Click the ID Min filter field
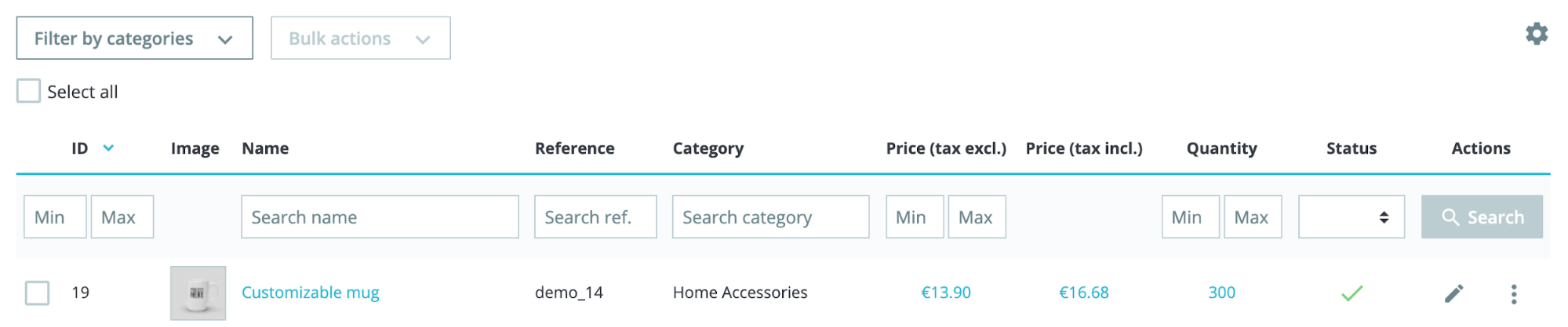The image size is (1568, 327). [x=55, y=216]
